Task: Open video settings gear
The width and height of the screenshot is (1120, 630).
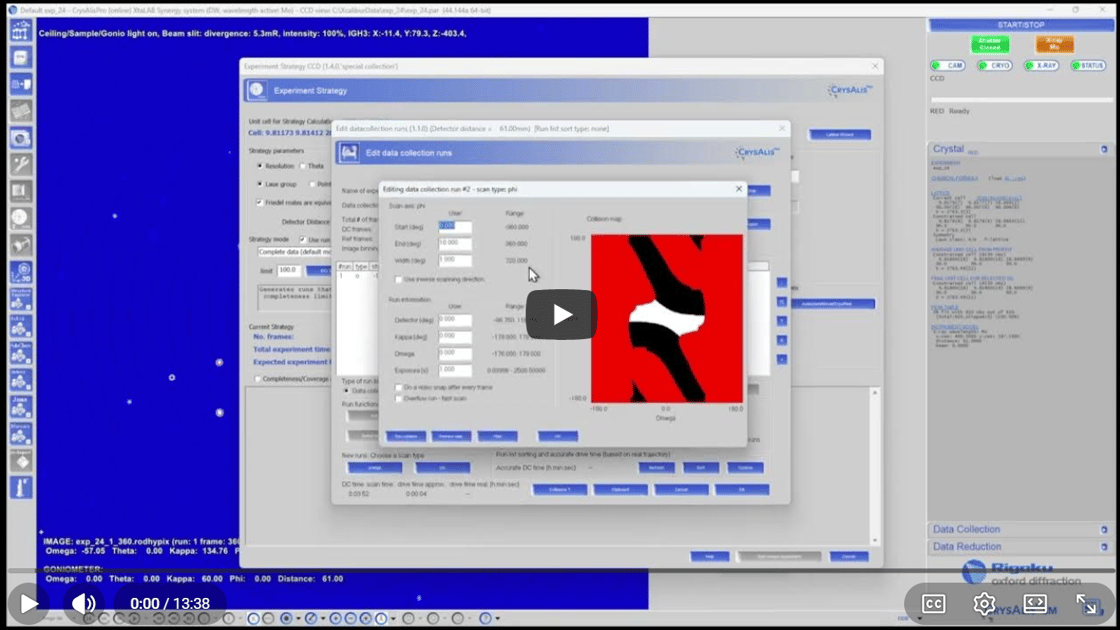Action: point(984,603)
